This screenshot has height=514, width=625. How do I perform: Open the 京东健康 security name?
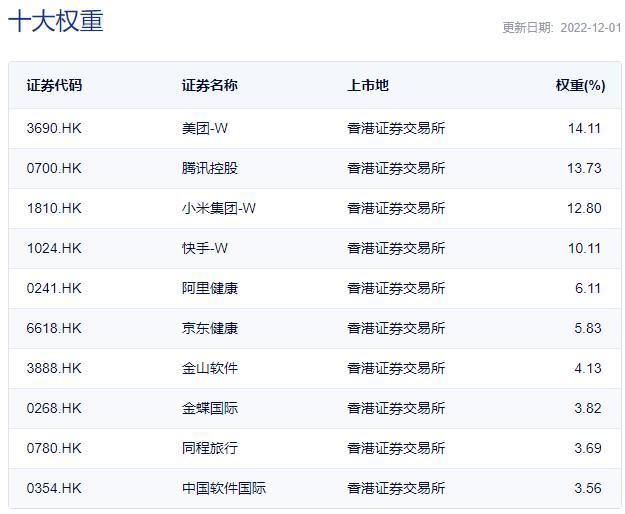(x=210, y=328)
